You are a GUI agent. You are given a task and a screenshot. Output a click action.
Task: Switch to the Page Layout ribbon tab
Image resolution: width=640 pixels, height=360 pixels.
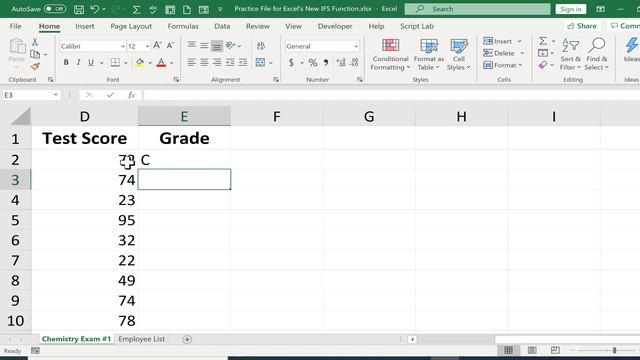(131, 26)
